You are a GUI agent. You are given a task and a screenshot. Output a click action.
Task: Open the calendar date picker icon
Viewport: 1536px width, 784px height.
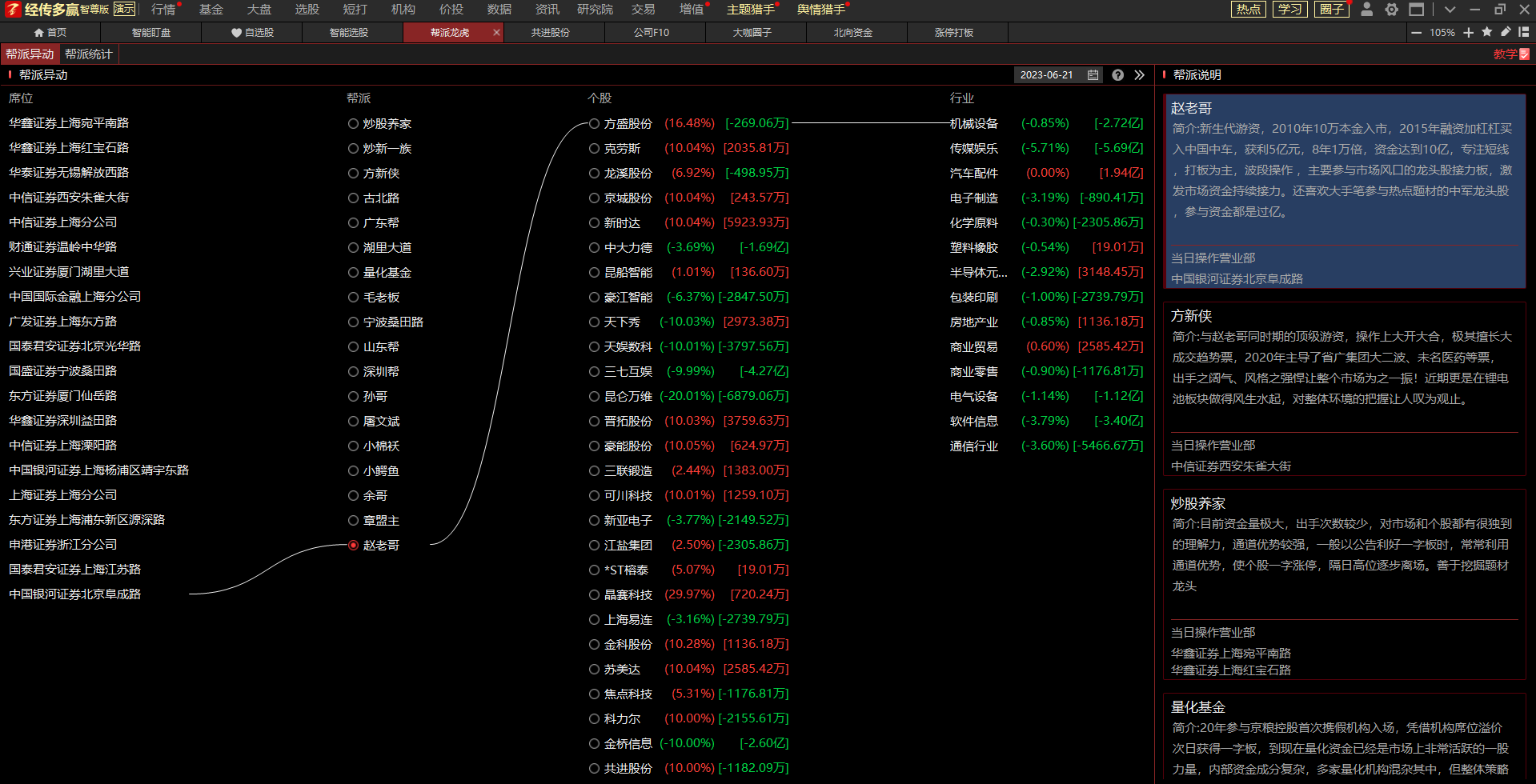(1093, 75)
